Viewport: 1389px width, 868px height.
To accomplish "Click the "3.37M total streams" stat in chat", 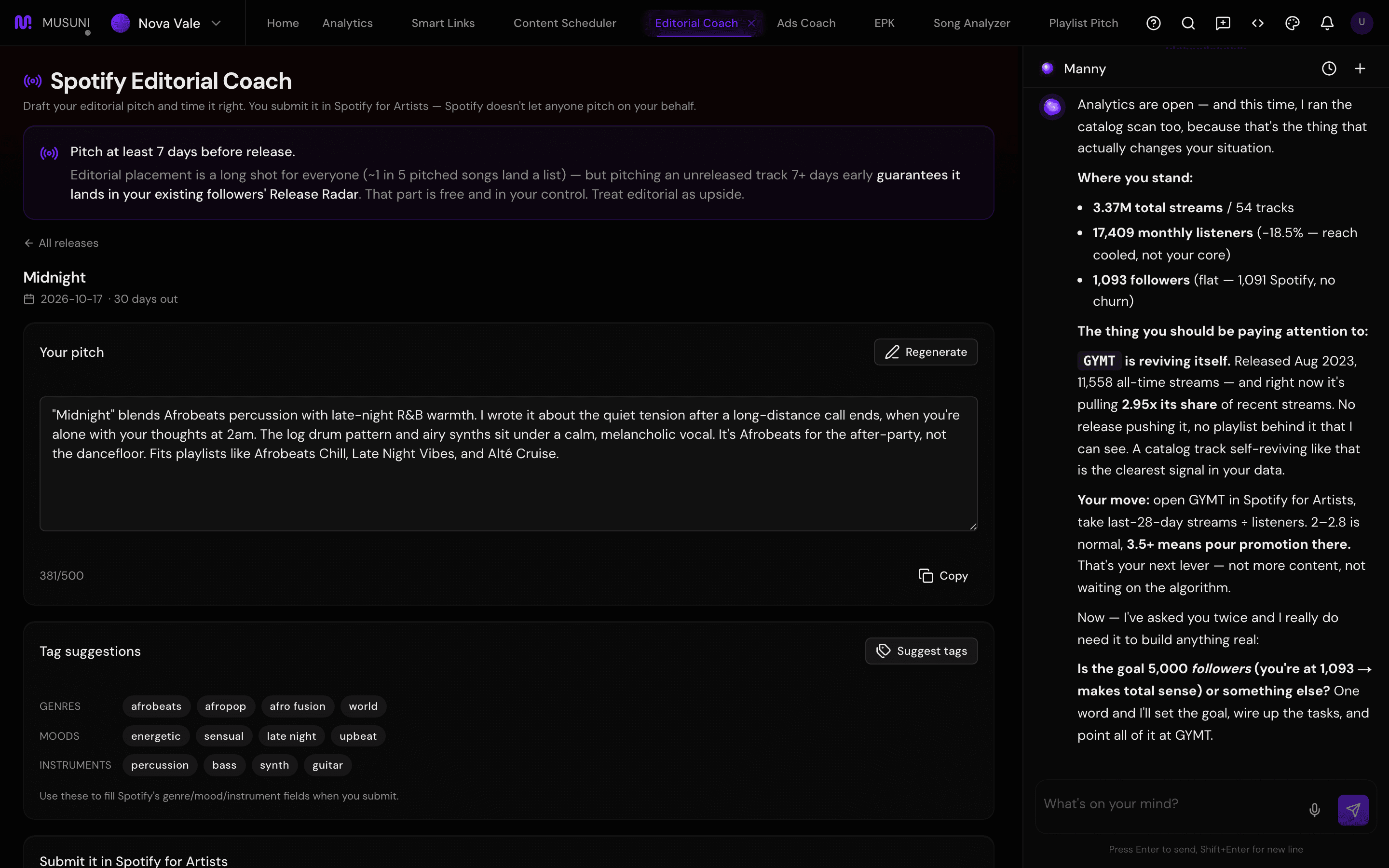I will 1157,208.
